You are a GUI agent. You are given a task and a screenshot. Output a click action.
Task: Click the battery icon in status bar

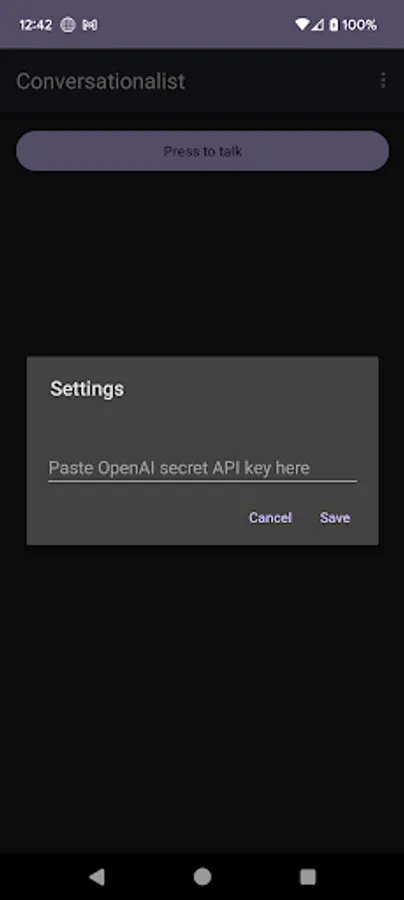click(333, 25)
